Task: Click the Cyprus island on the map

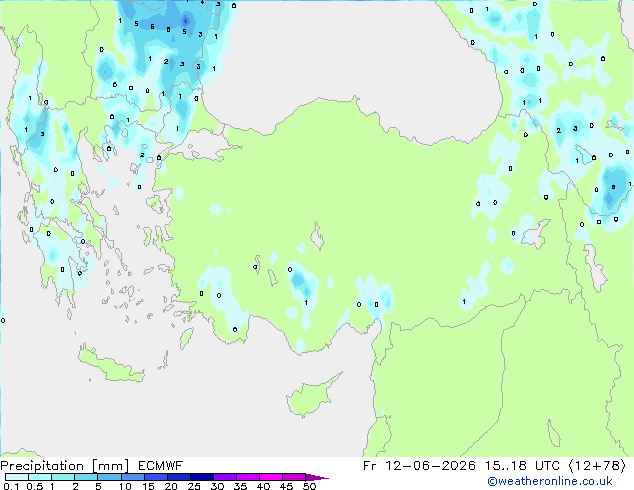Action: click(311, 396)
